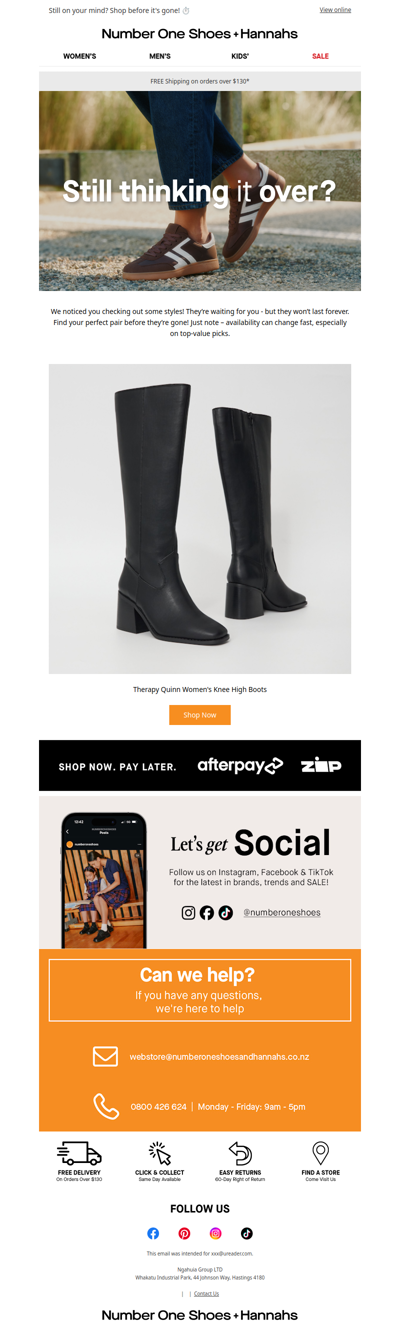
Task: Click the Afterpay Zip pay later banner
Action: coord(200,765)
